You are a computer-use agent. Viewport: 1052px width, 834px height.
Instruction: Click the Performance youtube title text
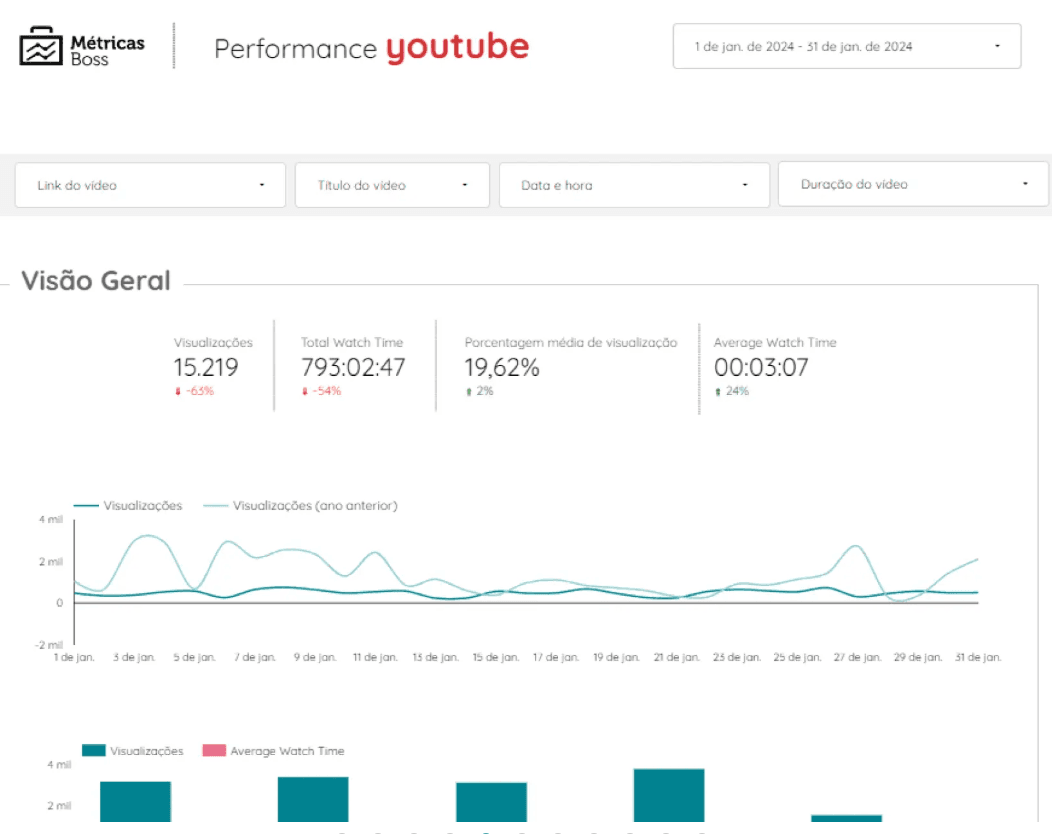pos(371,46)
